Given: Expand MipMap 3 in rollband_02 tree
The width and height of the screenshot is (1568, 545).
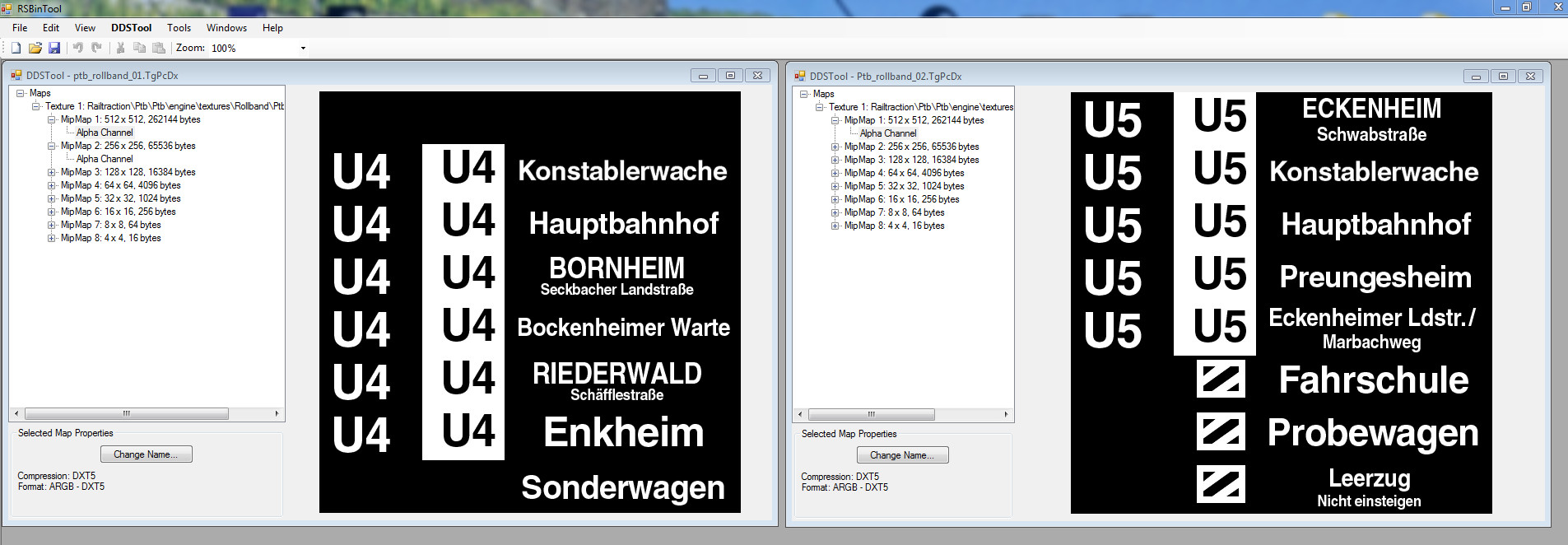Looking at the screenshot, I should pos(835,160).
